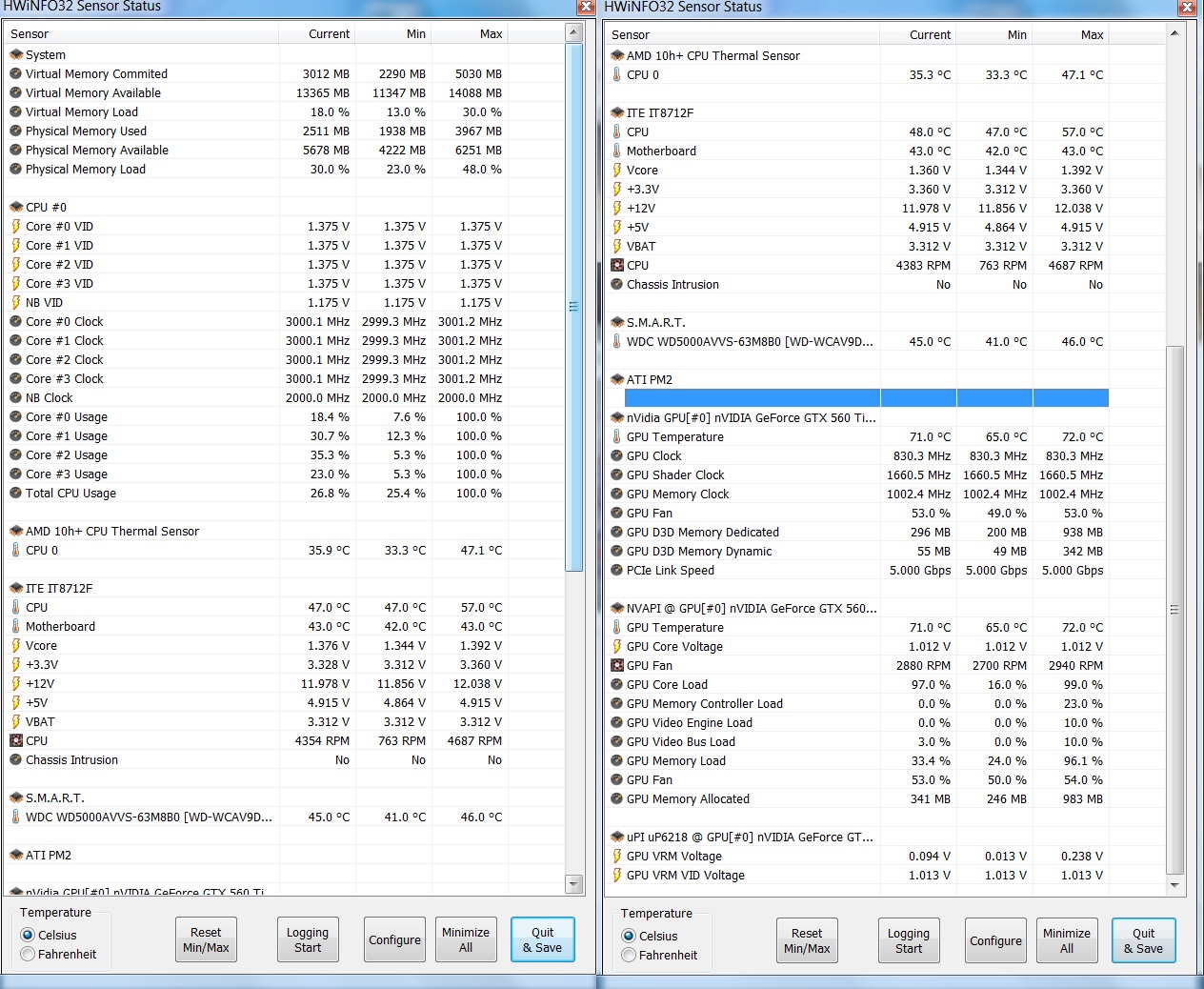Click Quit & Save in left window
This screenshot has height=989, width=1204.
pyautogui.click(x=543, y=940)
